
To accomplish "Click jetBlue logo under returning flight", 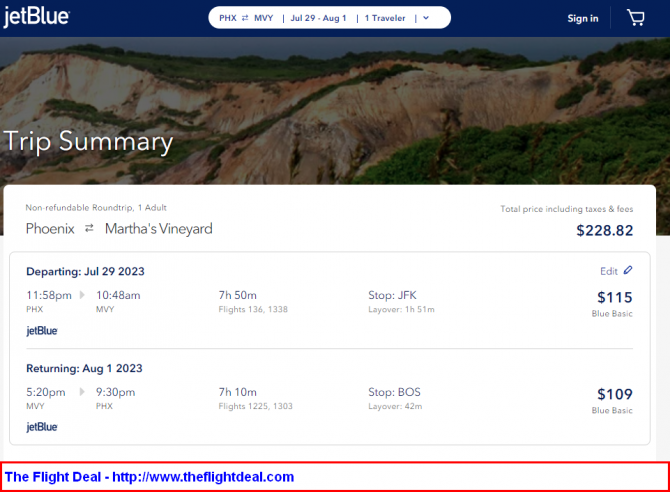I will [42, 427].
